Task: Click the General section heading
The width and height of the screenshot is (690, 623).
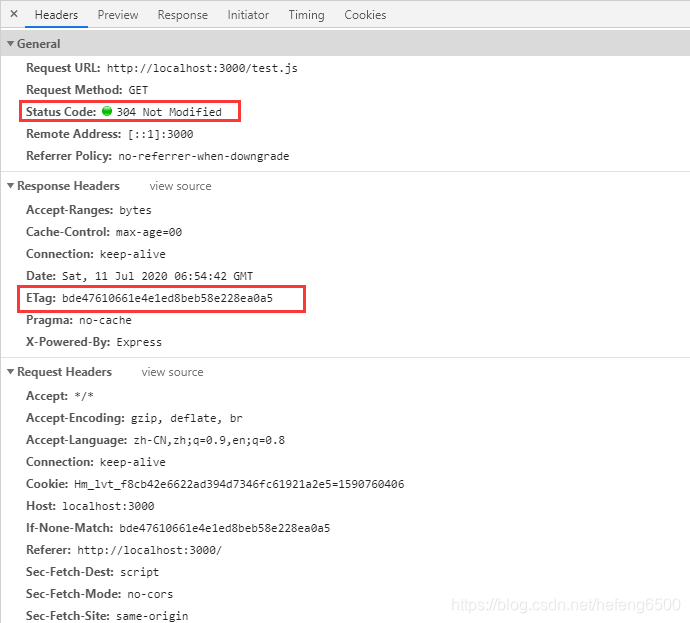Action: 39,44
